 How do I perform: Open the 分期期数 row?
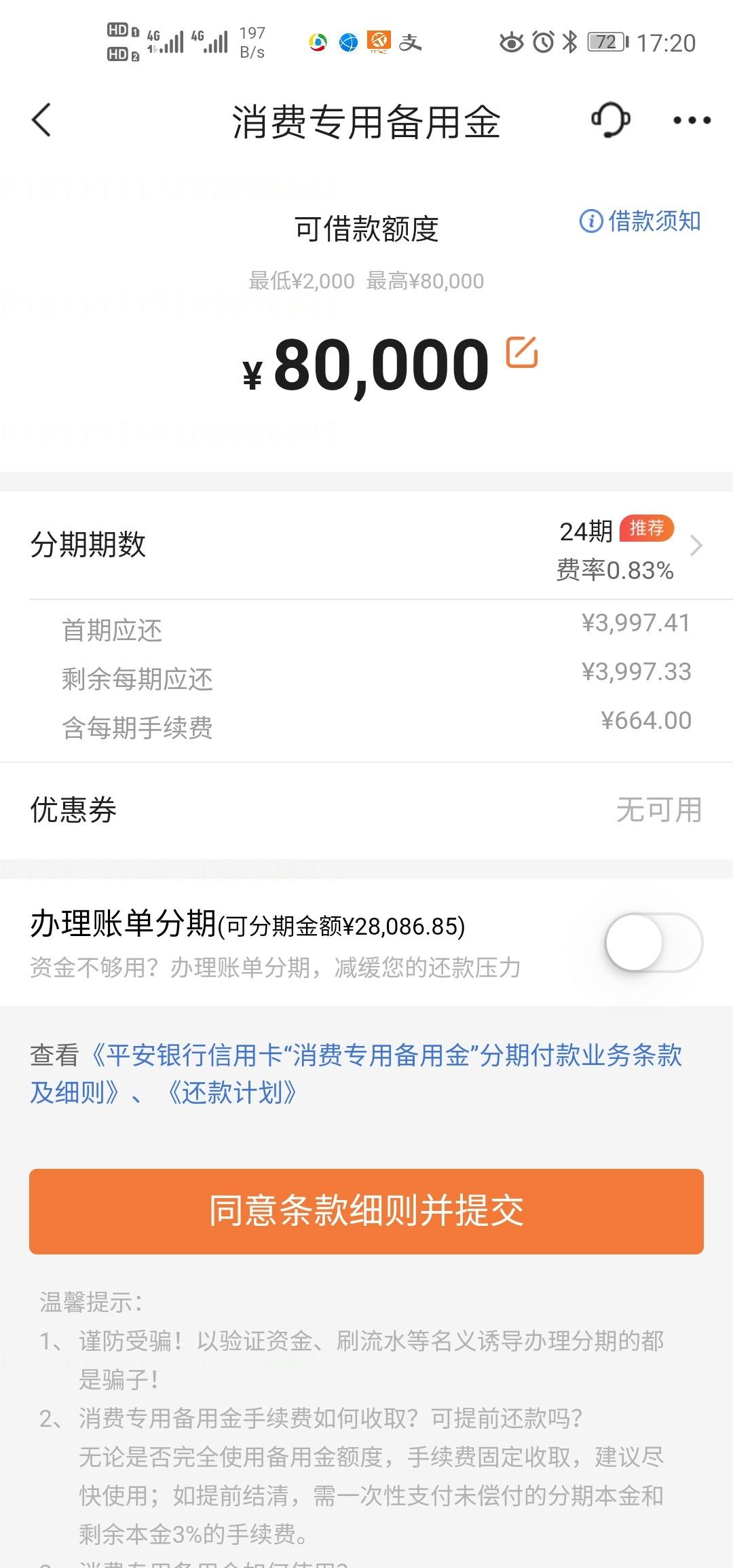pos(366,546)
